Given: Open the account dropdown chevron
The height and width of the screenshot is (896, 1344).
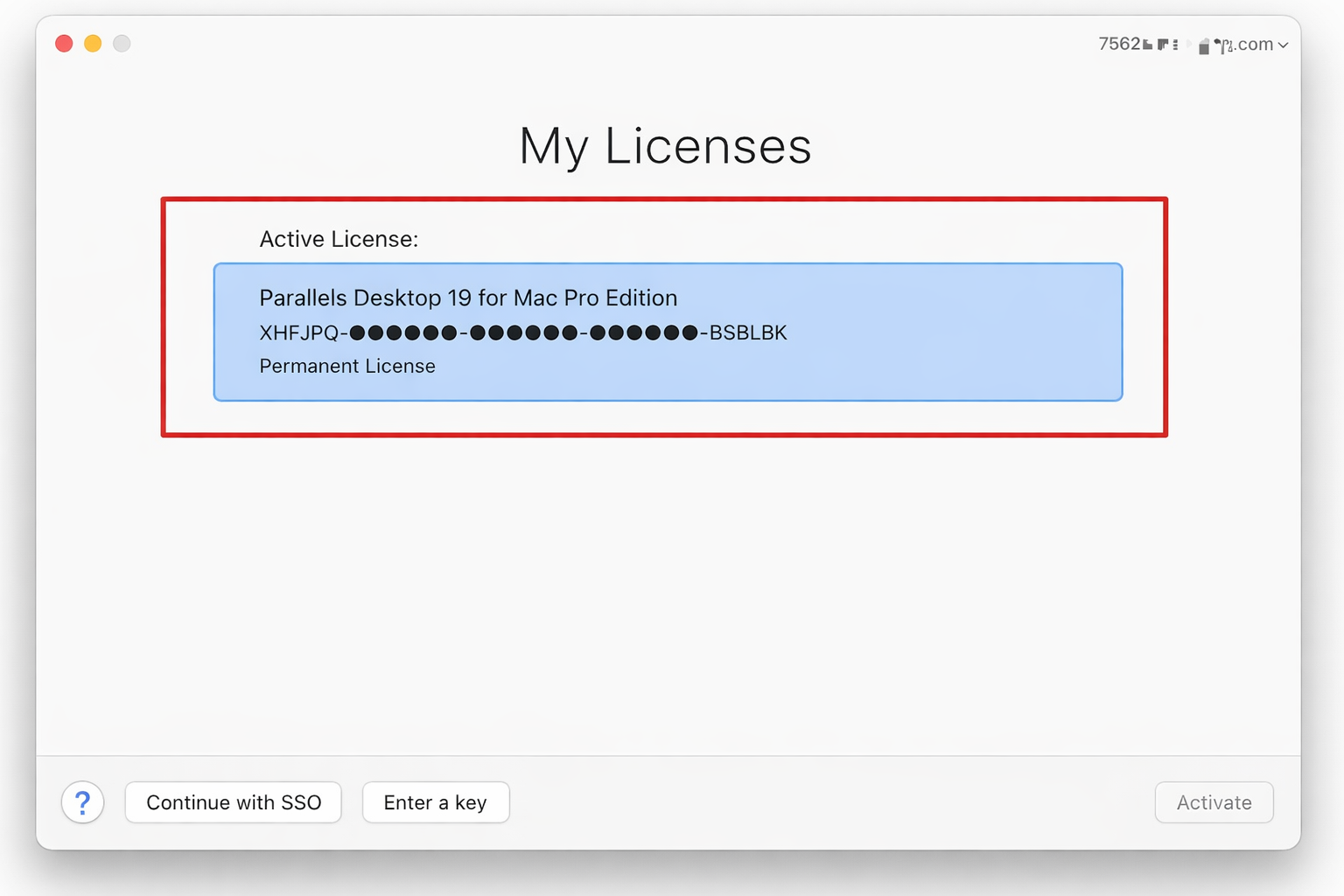Looking at the screenshot, I should pyautogui.click(x=1283, y=45).
